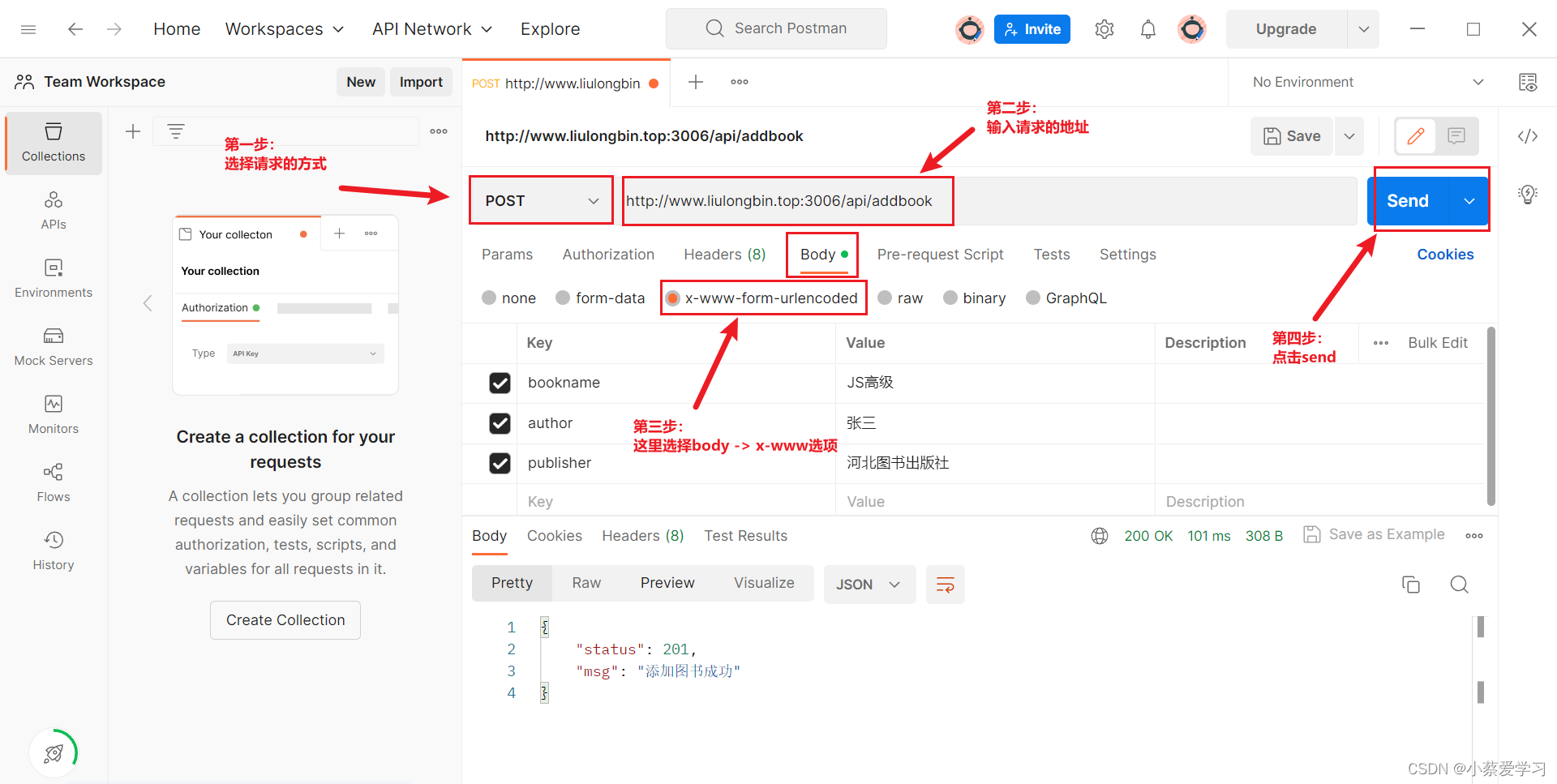
Task: Switch to the Headers (8) request tab
Action: (x=724, y=255)
